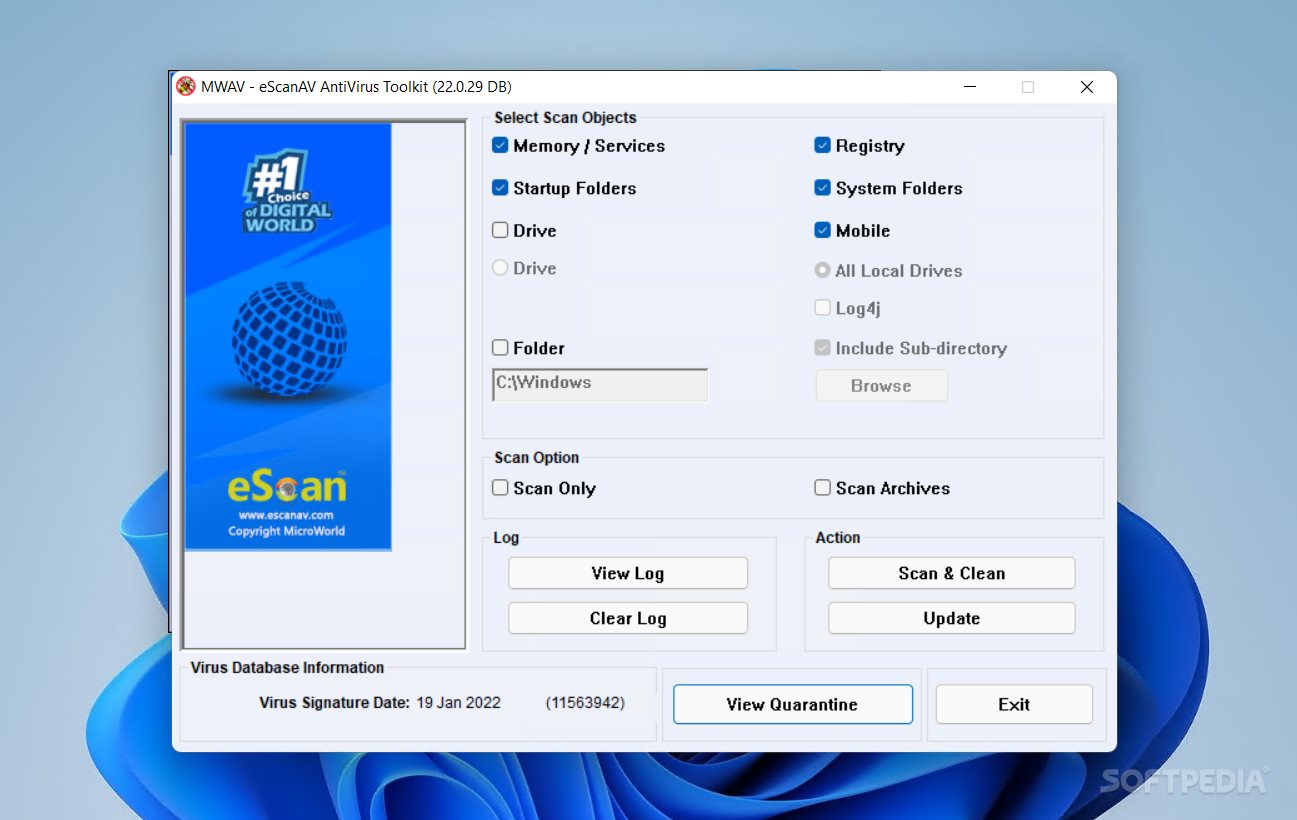Click the Update button

[952, 618]
